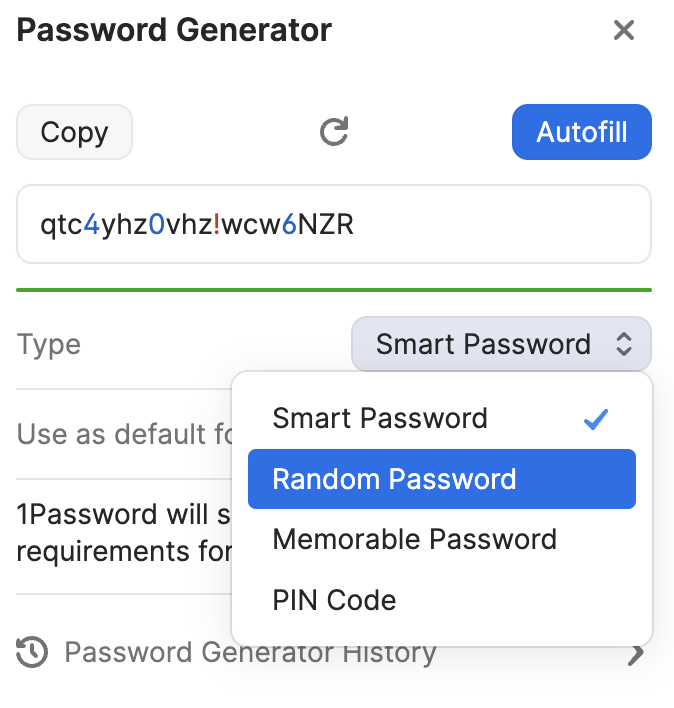
Task: Regenerate the password with the refresh icon
Action: click(333, 132)
